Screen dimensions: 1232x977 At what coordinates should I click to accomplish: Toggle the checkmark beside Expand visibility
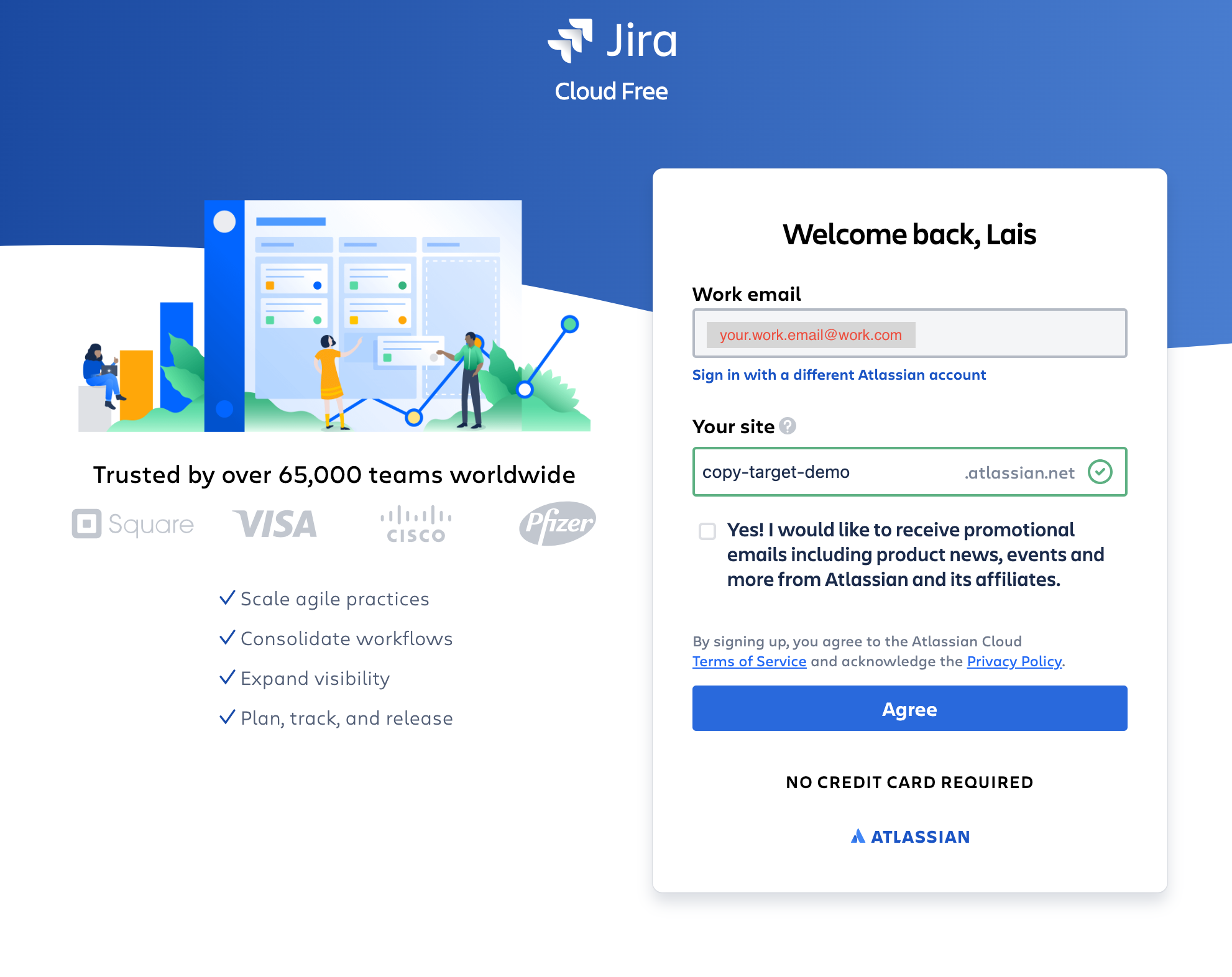point(227,677)
